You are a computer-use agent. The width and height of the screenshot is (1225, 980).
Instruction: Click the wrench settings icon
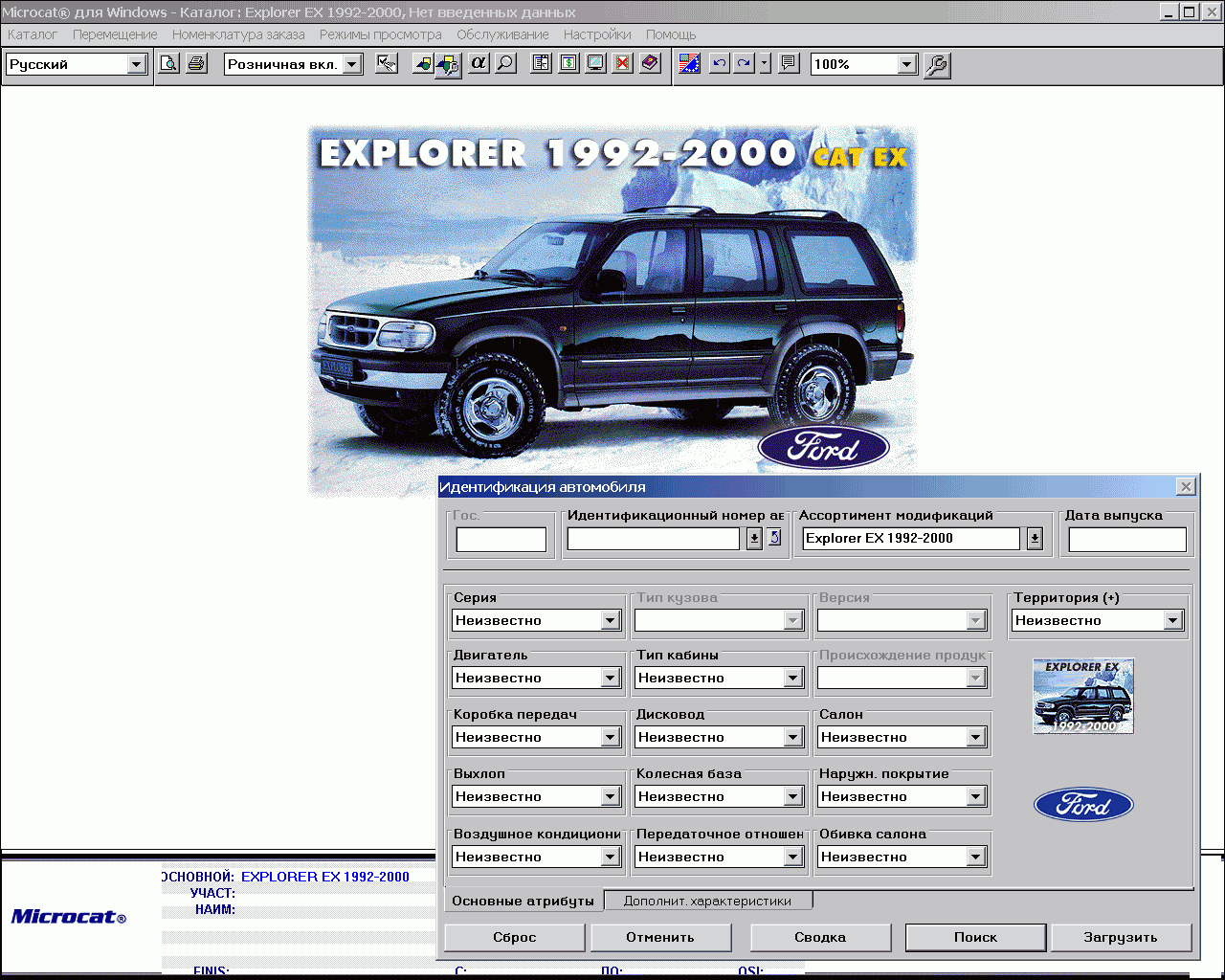coord(937,64)
